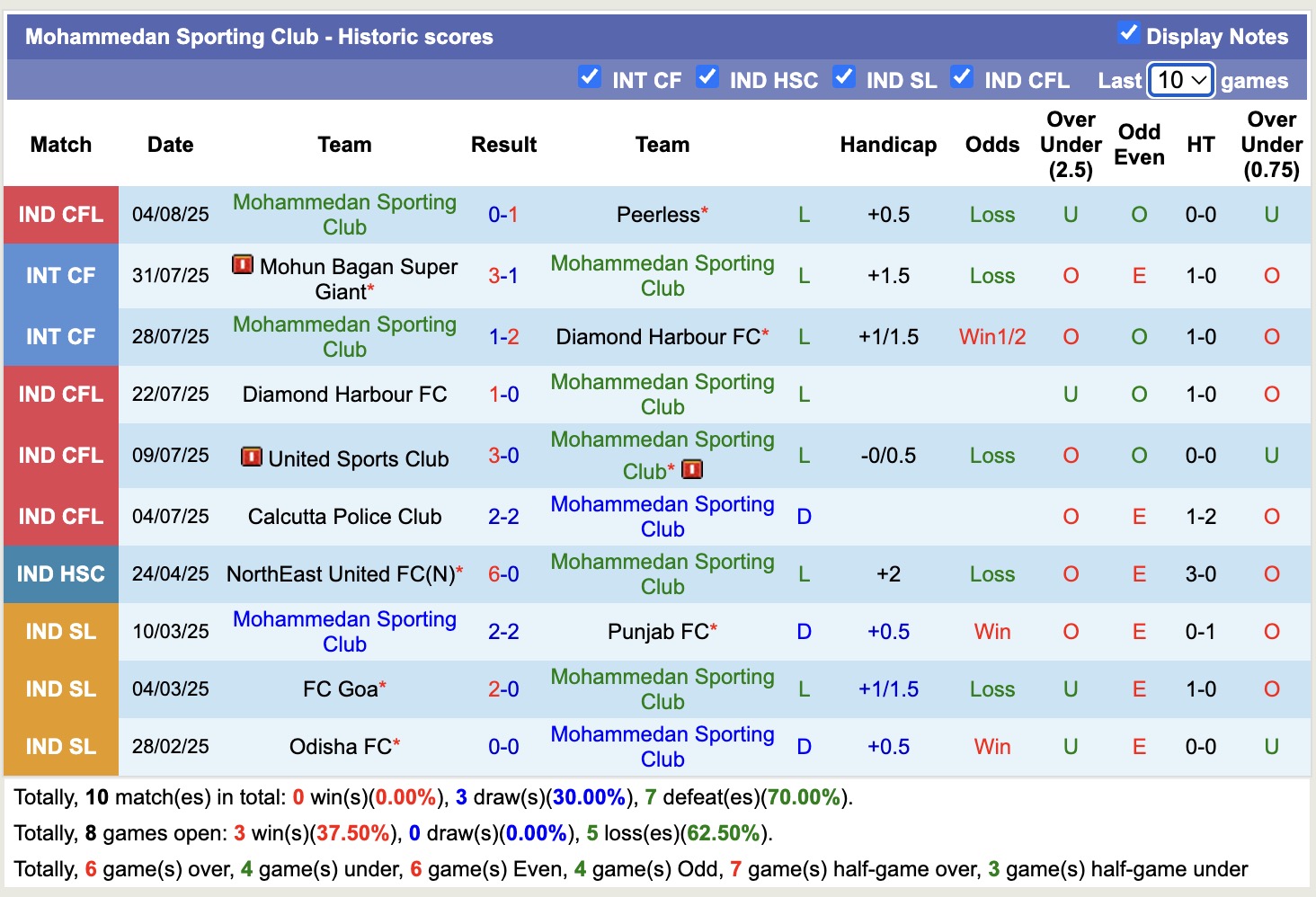Uncheck the IND HSC filter checkbox
Image resolution: width=1316 pixels, height=897 pixels.
[x=707, y=78]
